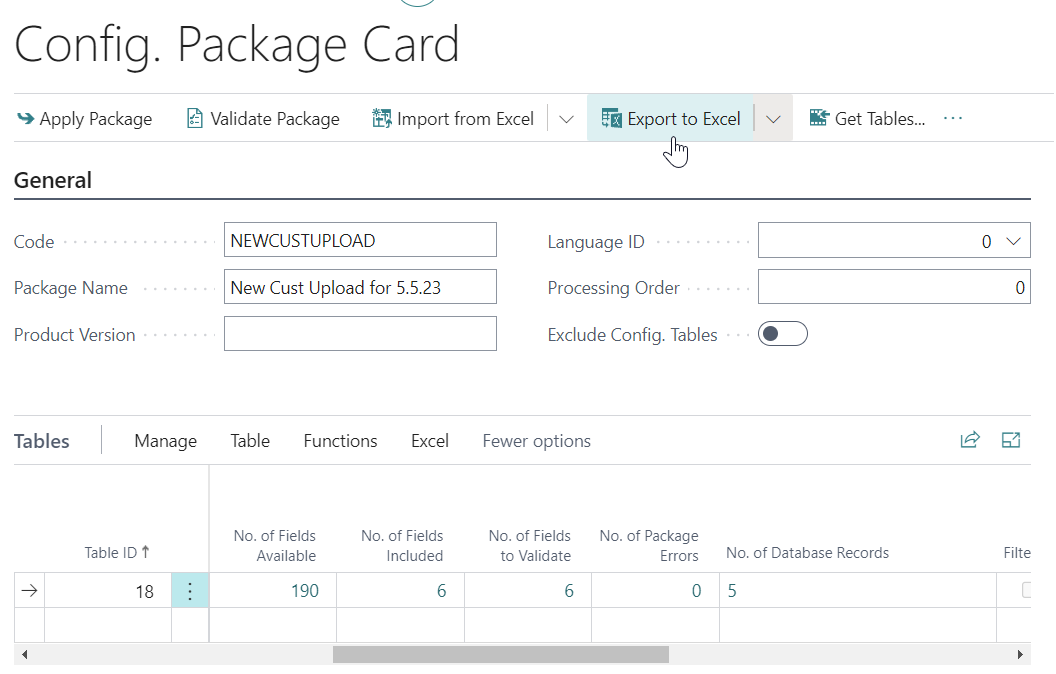Click the Apply Package arrow icon
This screenshot has width=1056, height=674.
coord(25,119)
